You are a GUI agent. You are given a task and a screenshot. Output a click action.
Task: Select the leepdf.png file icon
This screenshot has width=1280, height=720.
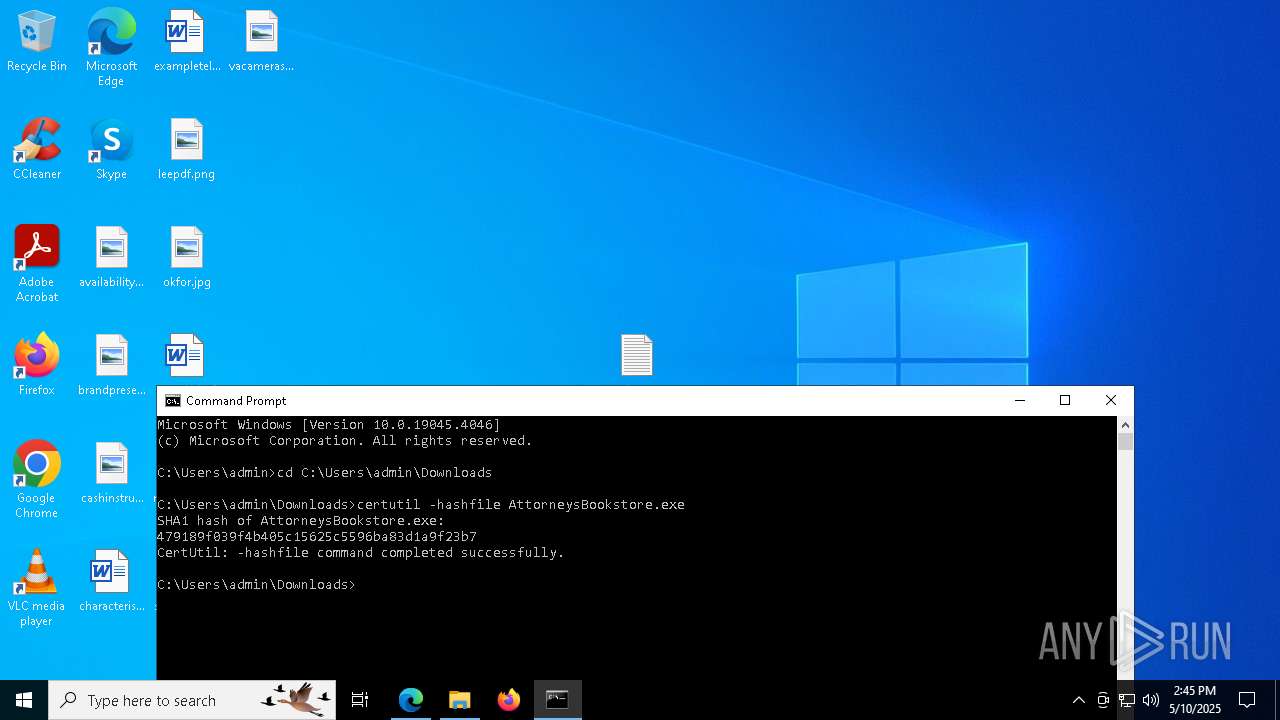(186, 150)
